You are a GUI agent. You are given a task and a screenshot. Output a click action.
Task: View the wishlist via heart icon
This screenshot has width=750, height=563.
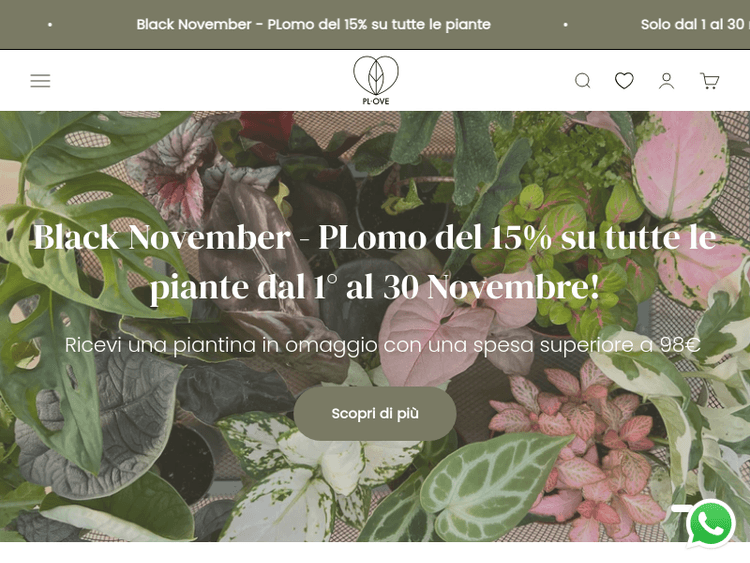(624, 80)
